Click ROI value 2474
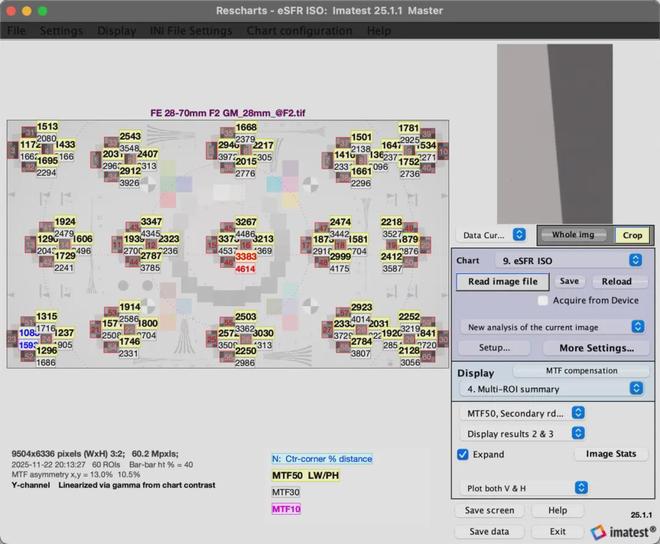Image resolution: width=660 pixels, height=544 pixels. (340, 221)
